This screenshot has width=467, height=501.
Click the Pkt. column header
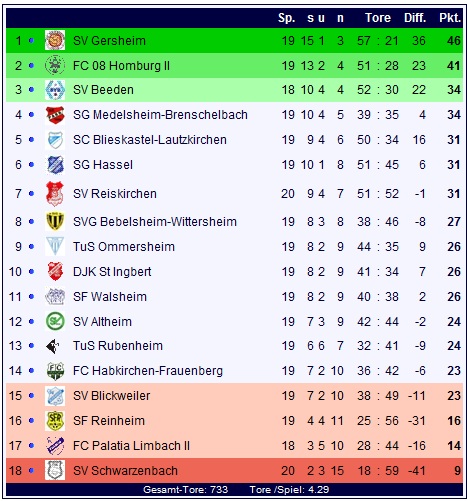click(x=450, y=18)
